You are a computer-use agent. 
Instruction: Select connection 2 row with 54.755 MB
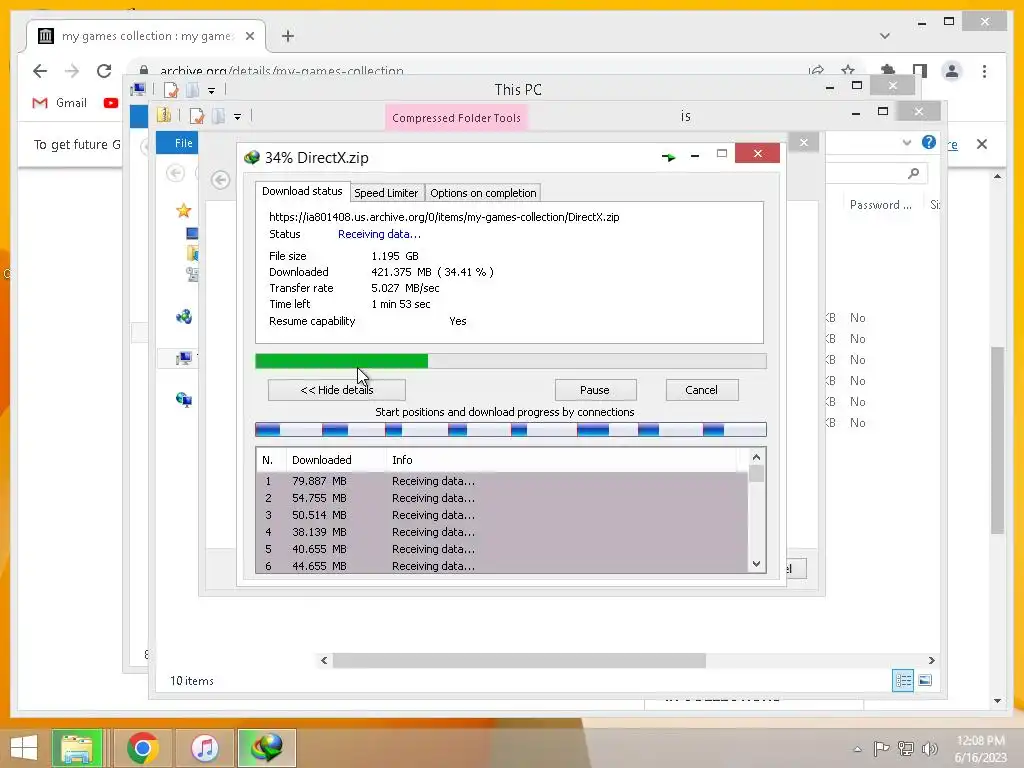tap(502, 498)
